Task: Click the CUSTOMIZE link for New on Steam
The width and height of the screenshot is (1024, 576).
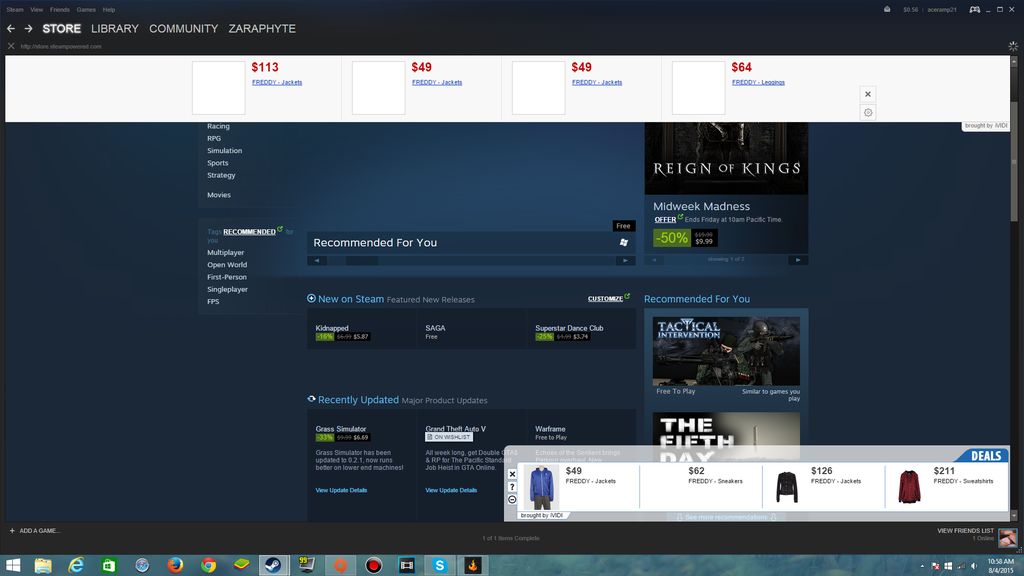Action: click(605, 298)
